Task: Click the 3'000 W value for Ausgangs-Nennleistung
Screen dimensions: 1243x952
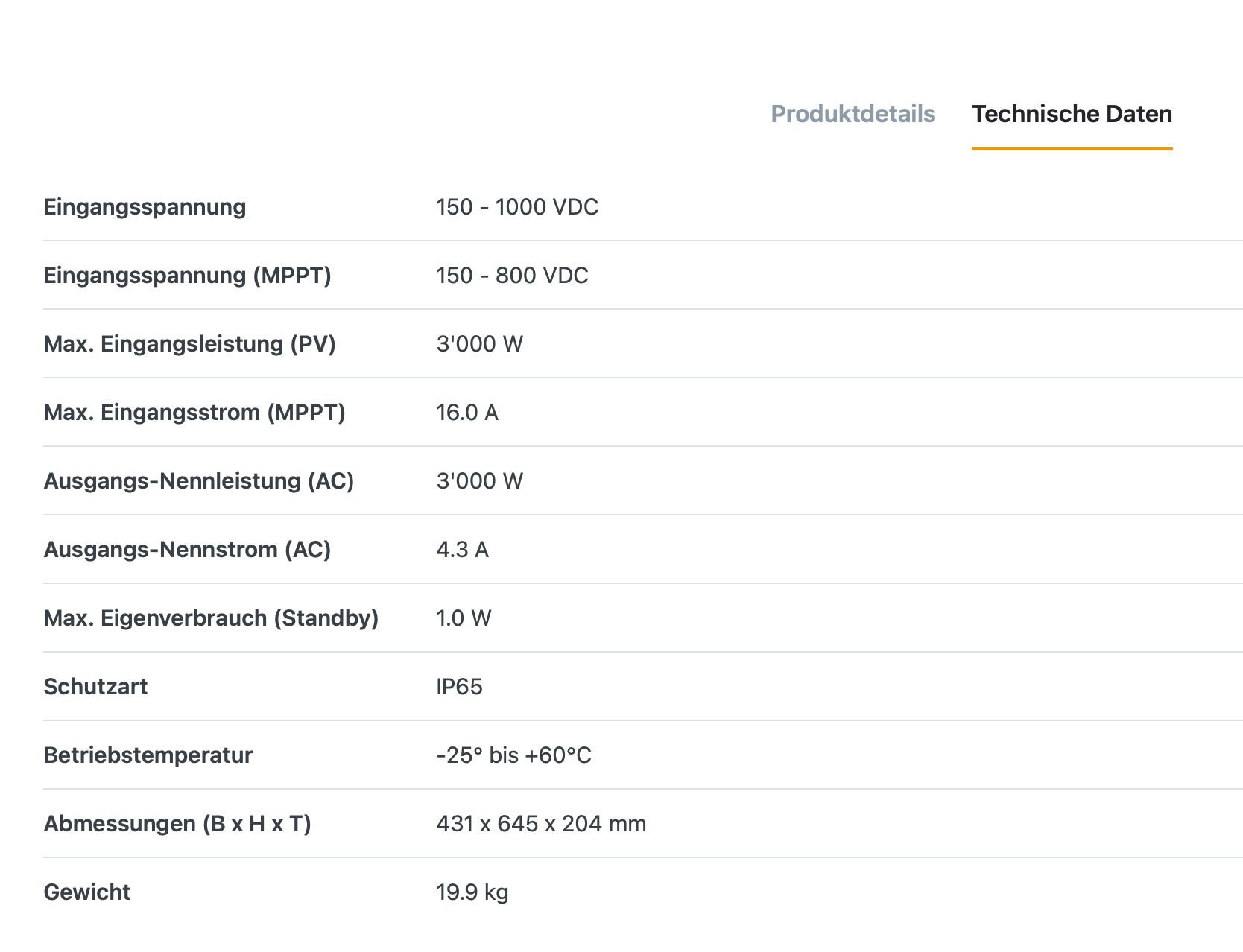Action: point(479,481)
